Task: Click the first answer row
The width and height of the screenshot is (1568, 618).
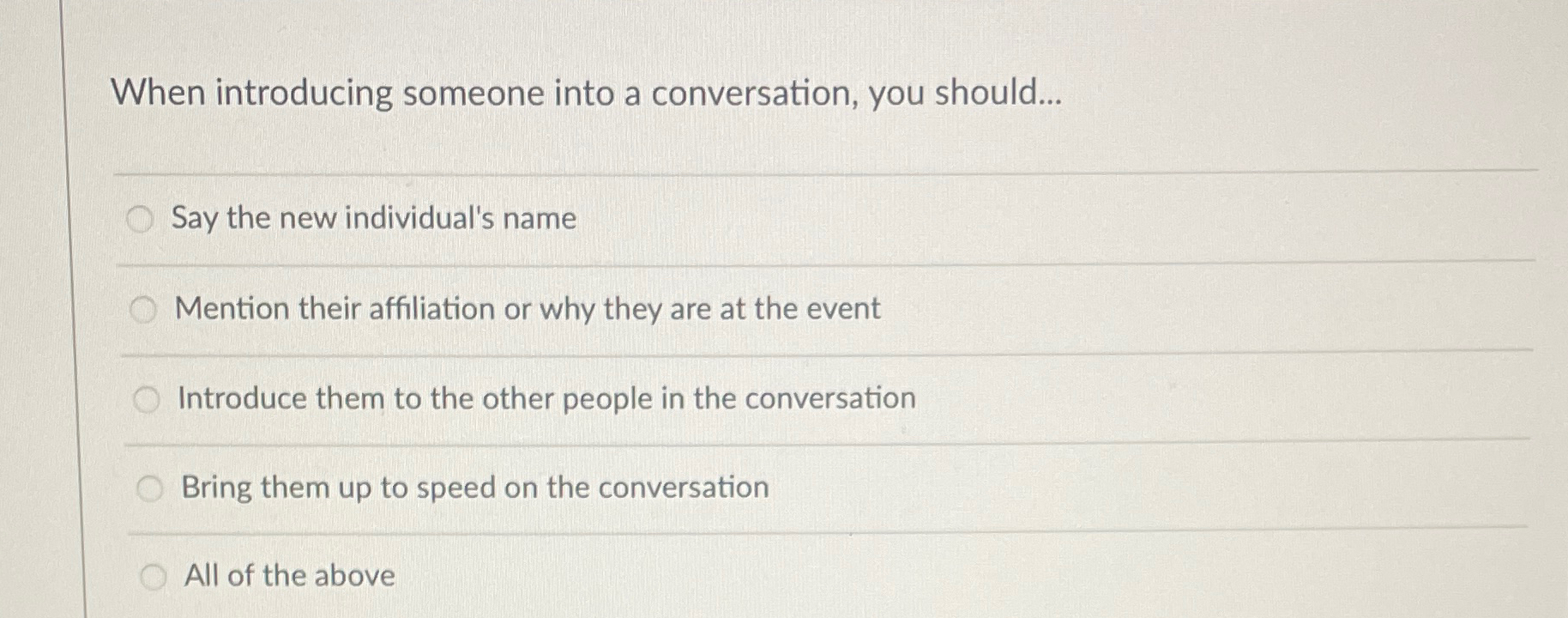Action: (x=600, y=219)
